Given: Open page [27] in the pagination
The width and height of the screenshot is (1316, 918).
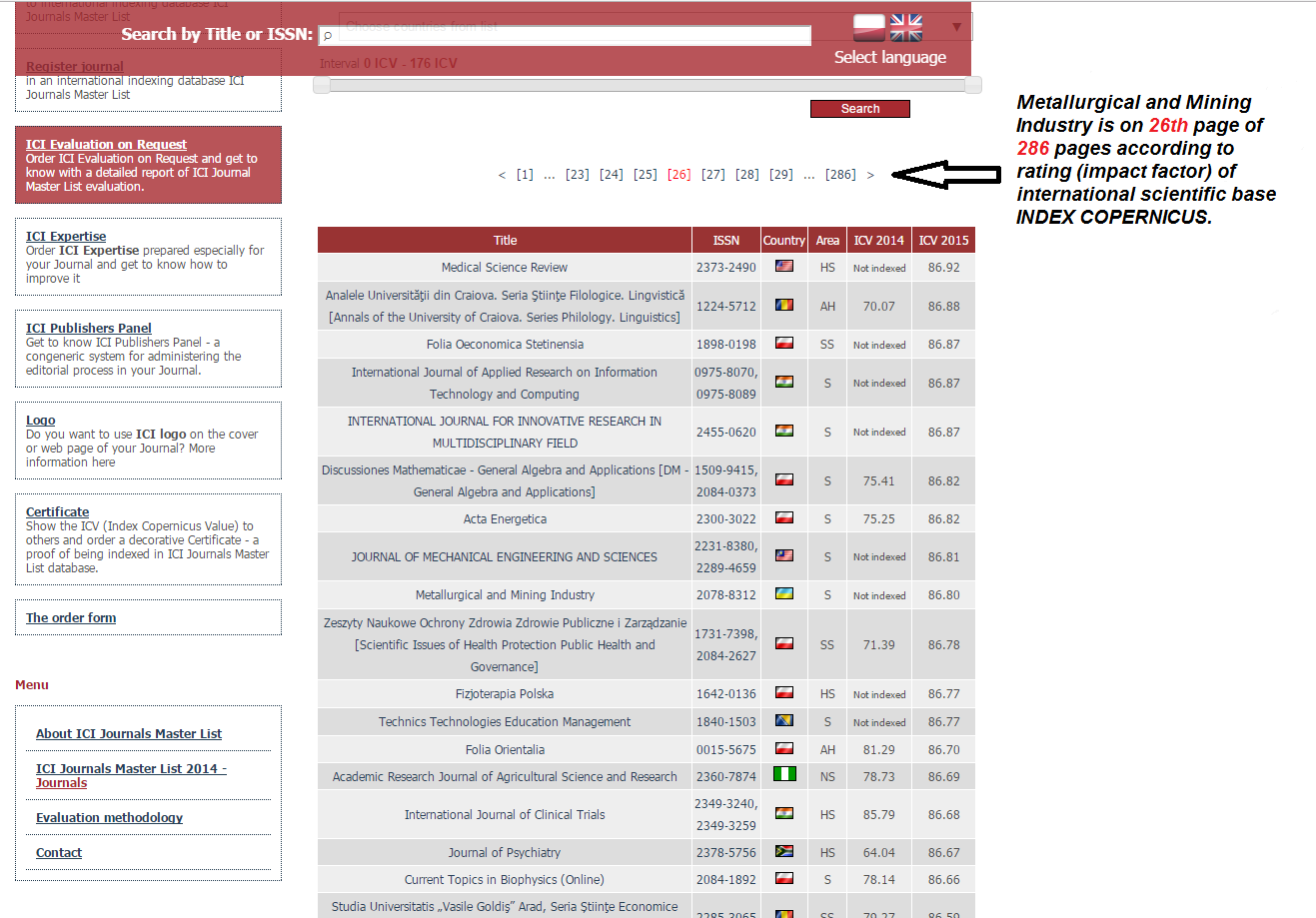Looking at the screenshot, I should pyautogui.click(x=713, y=175).
